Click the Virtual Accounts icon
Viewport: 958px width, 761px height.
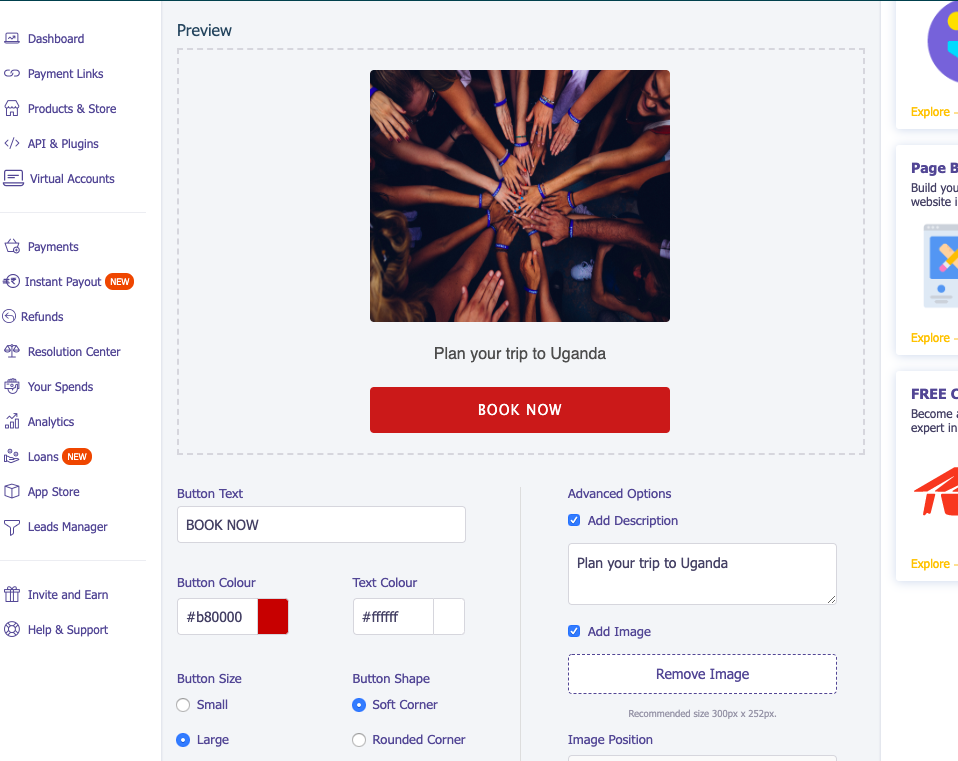pyautogui.click(x=13, y=179)
